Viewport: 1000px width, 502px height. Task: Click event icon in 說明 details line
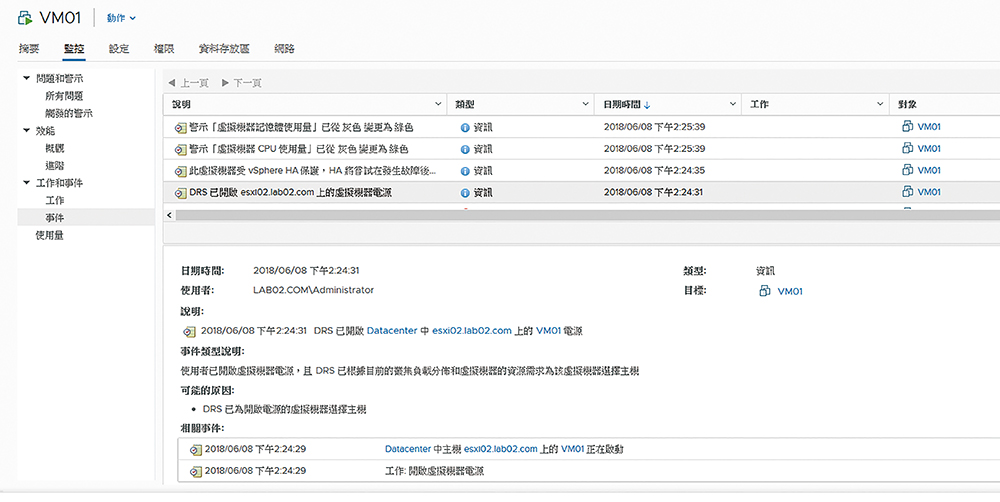pos(189,332)
